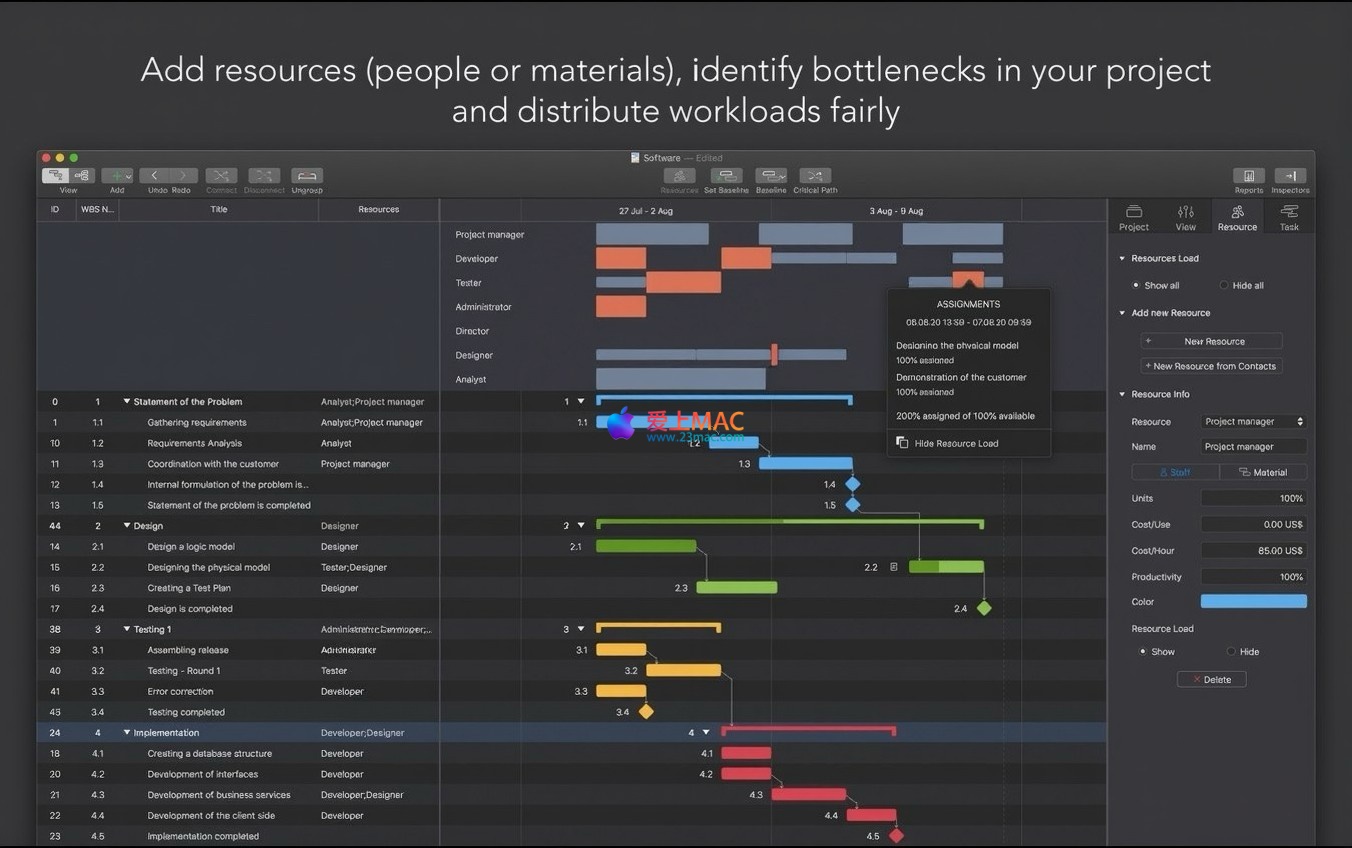Collapse the Resource Info section
1352x848 pixels.
pyautogui.click(x=1122, y=395)
